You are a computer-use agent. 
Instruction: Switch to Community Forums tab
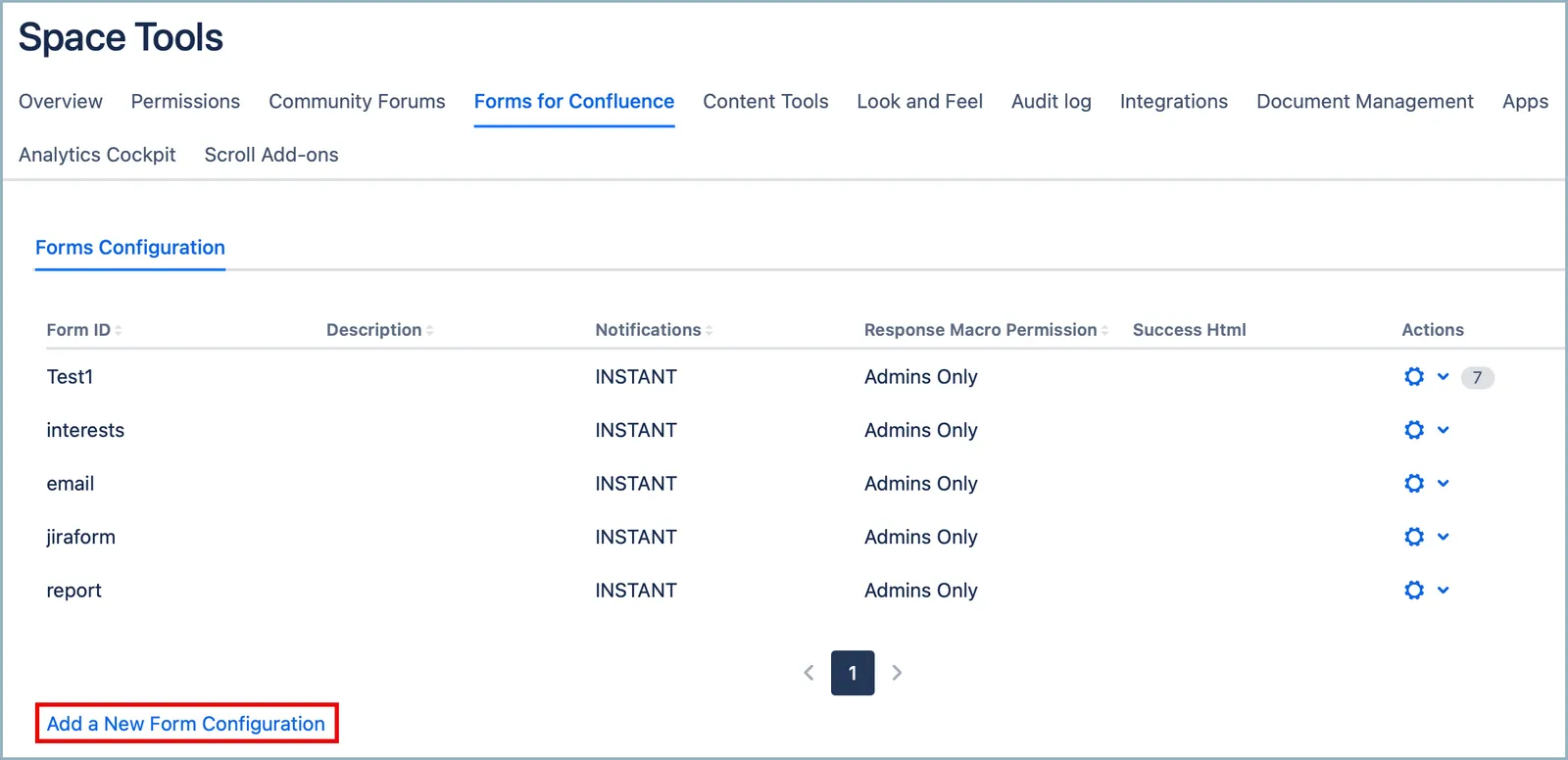tap(357, 102)
